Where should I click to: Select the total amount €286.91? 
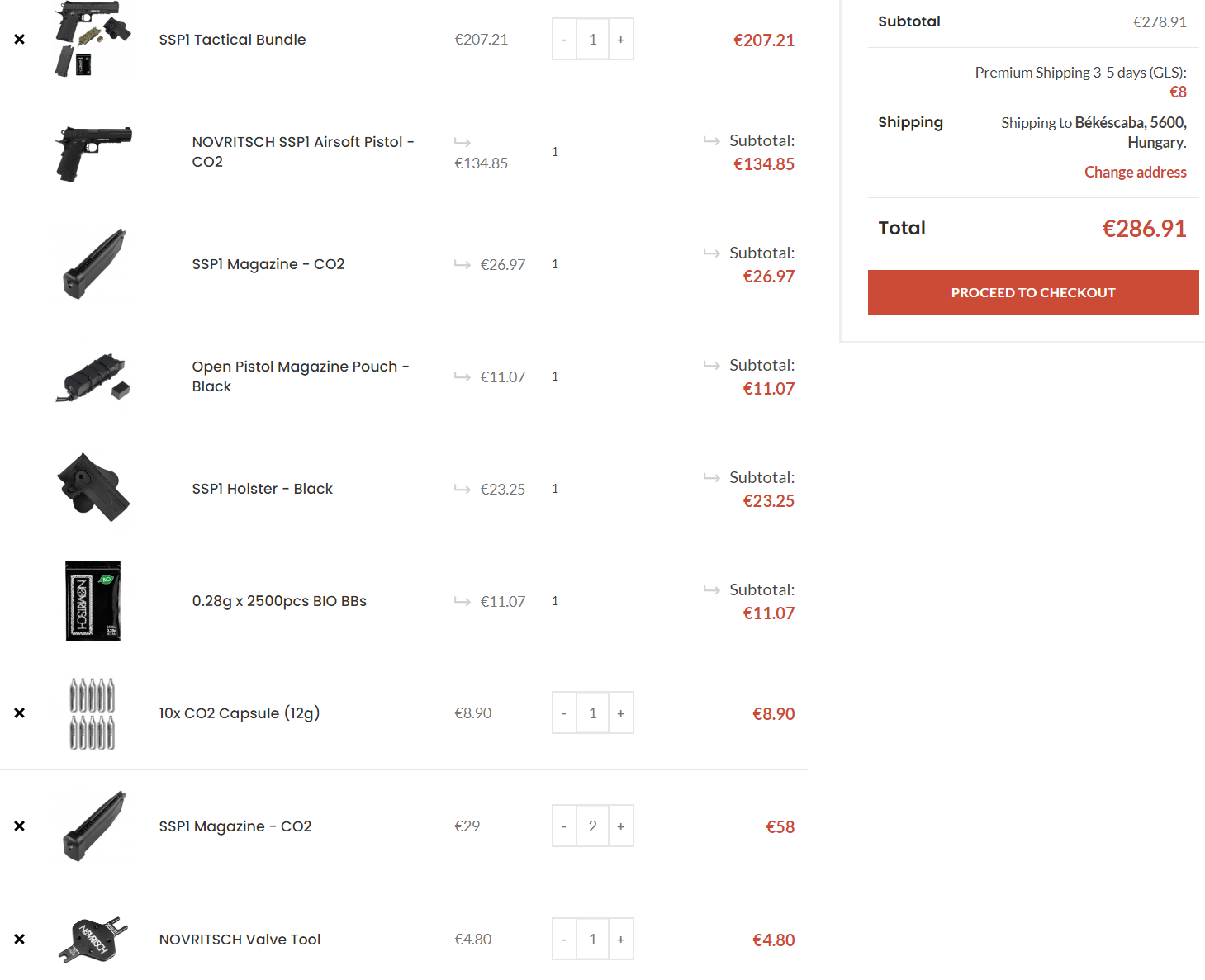point(1145,229)
